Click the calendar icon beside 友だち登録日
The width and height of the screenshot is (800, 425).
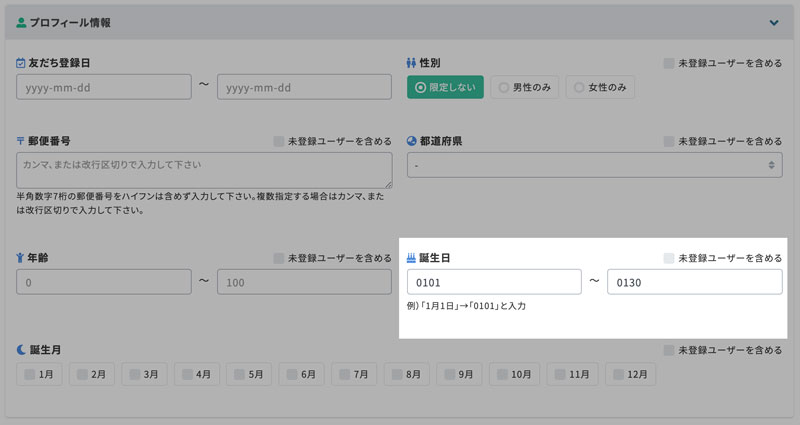[20, 63]
